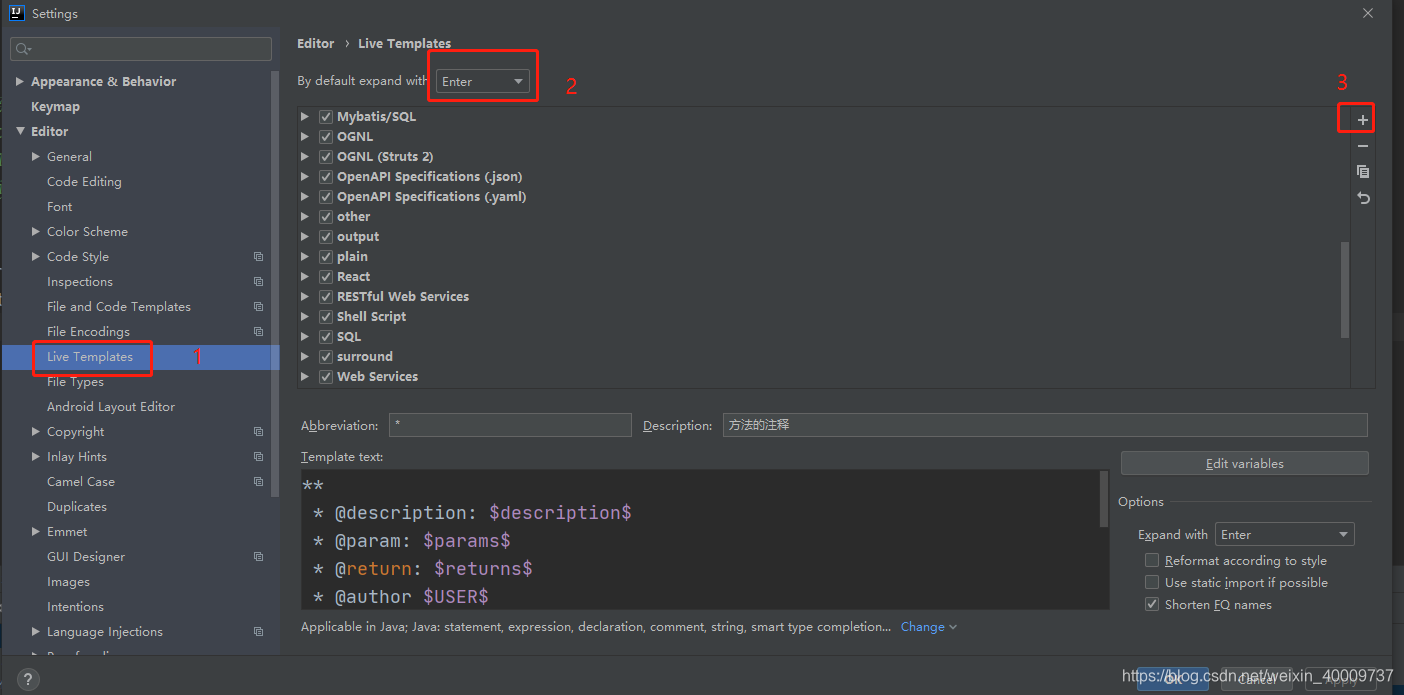This screenshot has height=695, width=1404.
Task: Click the restore deleted defaults undo icon
Action: (1363, 198)
